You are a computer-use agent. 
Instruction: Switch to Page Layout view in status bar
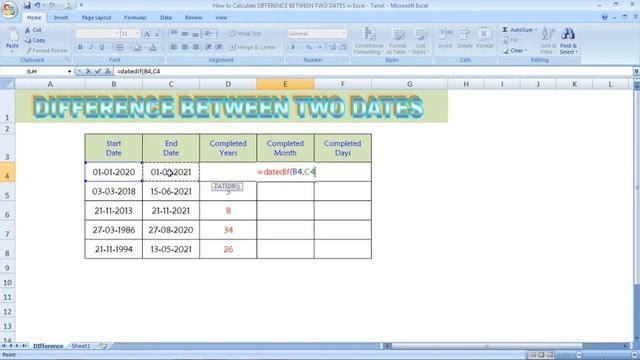tap(541, 355)
